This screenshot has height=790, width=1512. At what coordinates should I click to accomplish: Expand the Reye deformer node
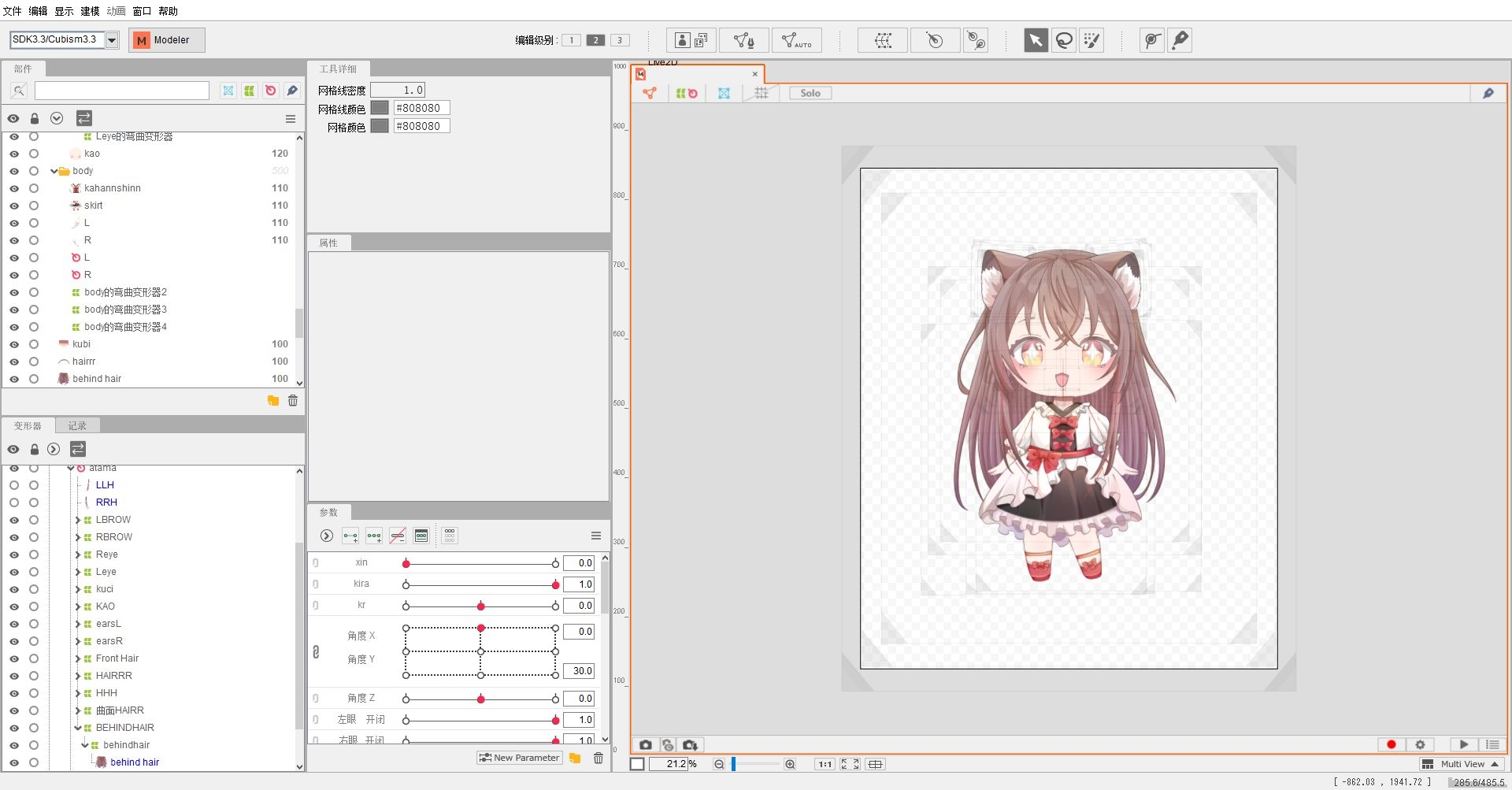[78, 554]
